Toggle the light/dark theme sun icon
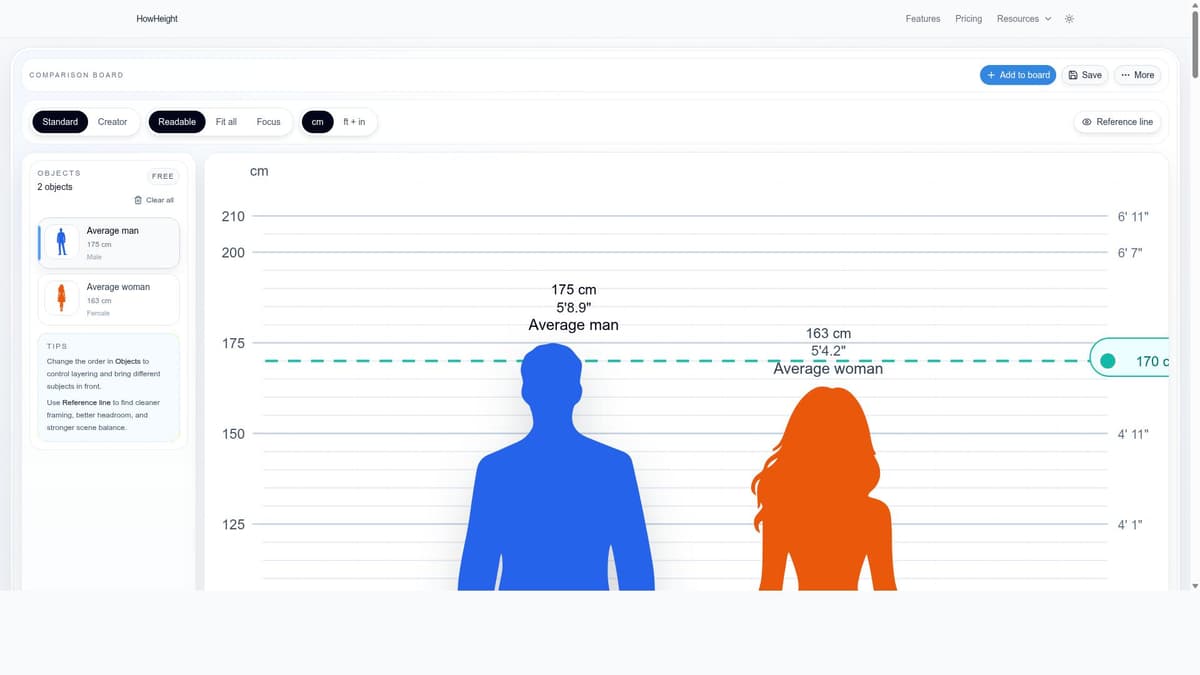 (1069, 19)
